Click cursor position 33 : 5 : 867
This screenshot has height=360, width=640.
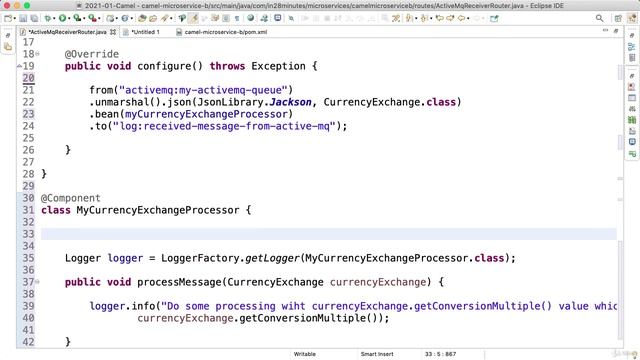point(440,354)
